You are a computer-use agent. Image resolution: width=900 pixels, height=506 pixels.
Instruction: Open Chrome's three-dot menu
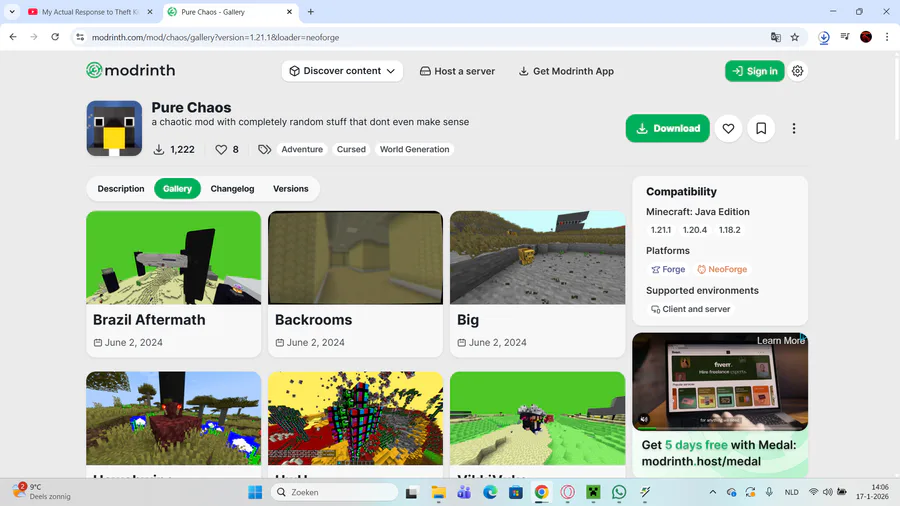click(887, 37)
